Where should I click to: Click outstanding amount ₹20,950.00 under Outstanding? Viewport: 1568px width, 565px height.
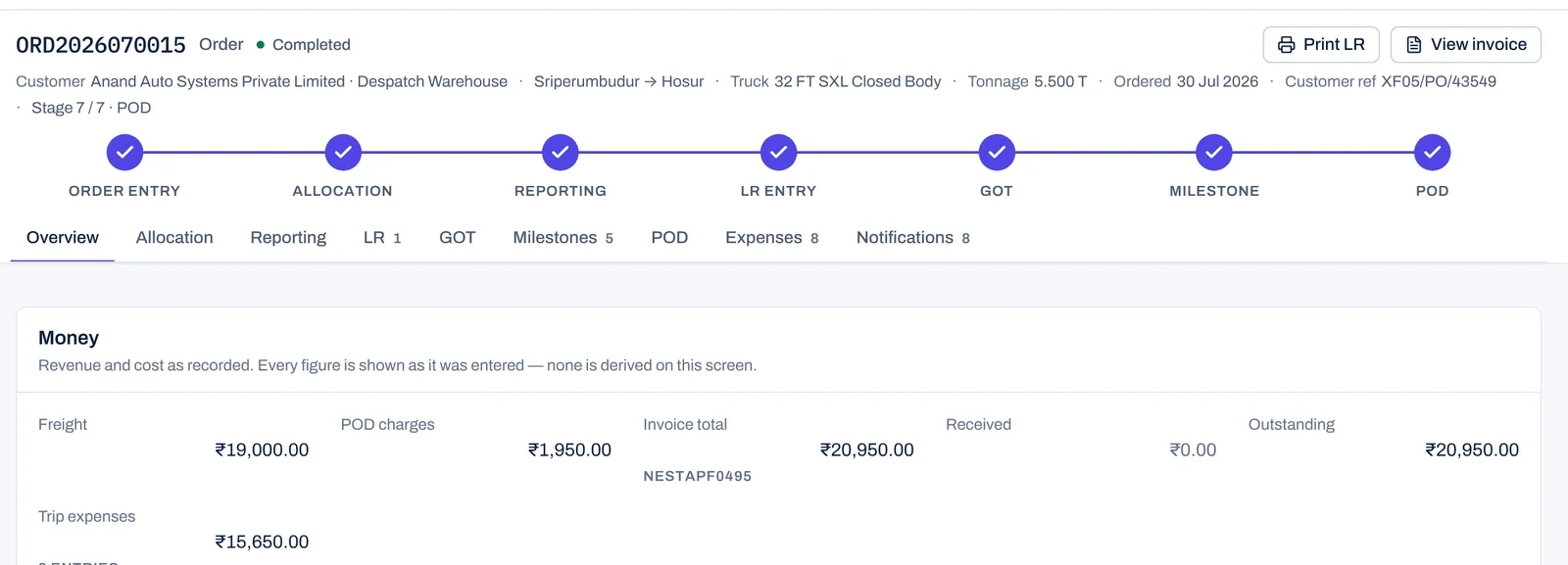click(1472, 449)
